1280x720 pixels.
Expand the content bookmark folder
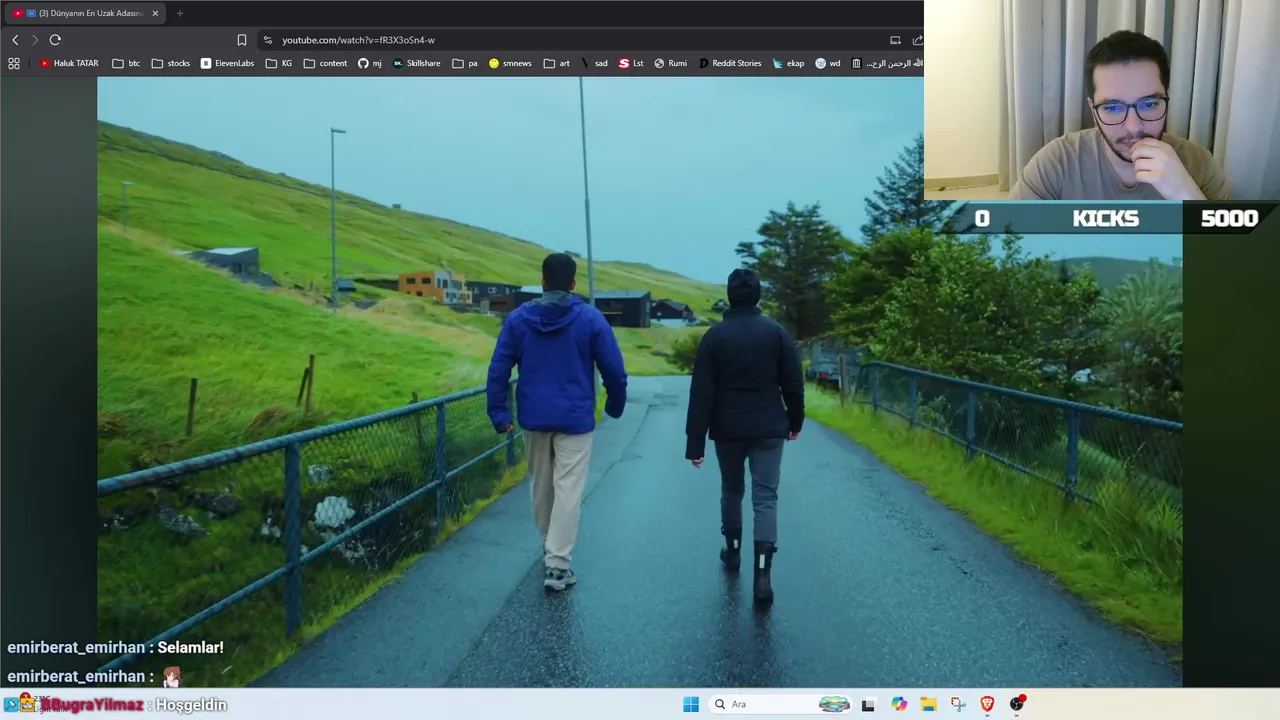point(325,63)
